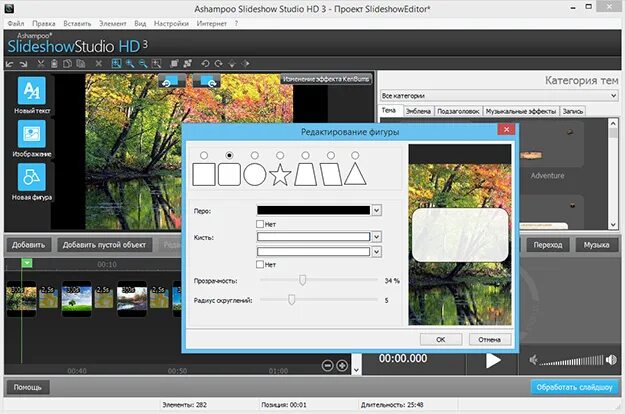Click rotate-right button above the preview image
The height and width of the screenshot is (414, 625).
(206, 81)
